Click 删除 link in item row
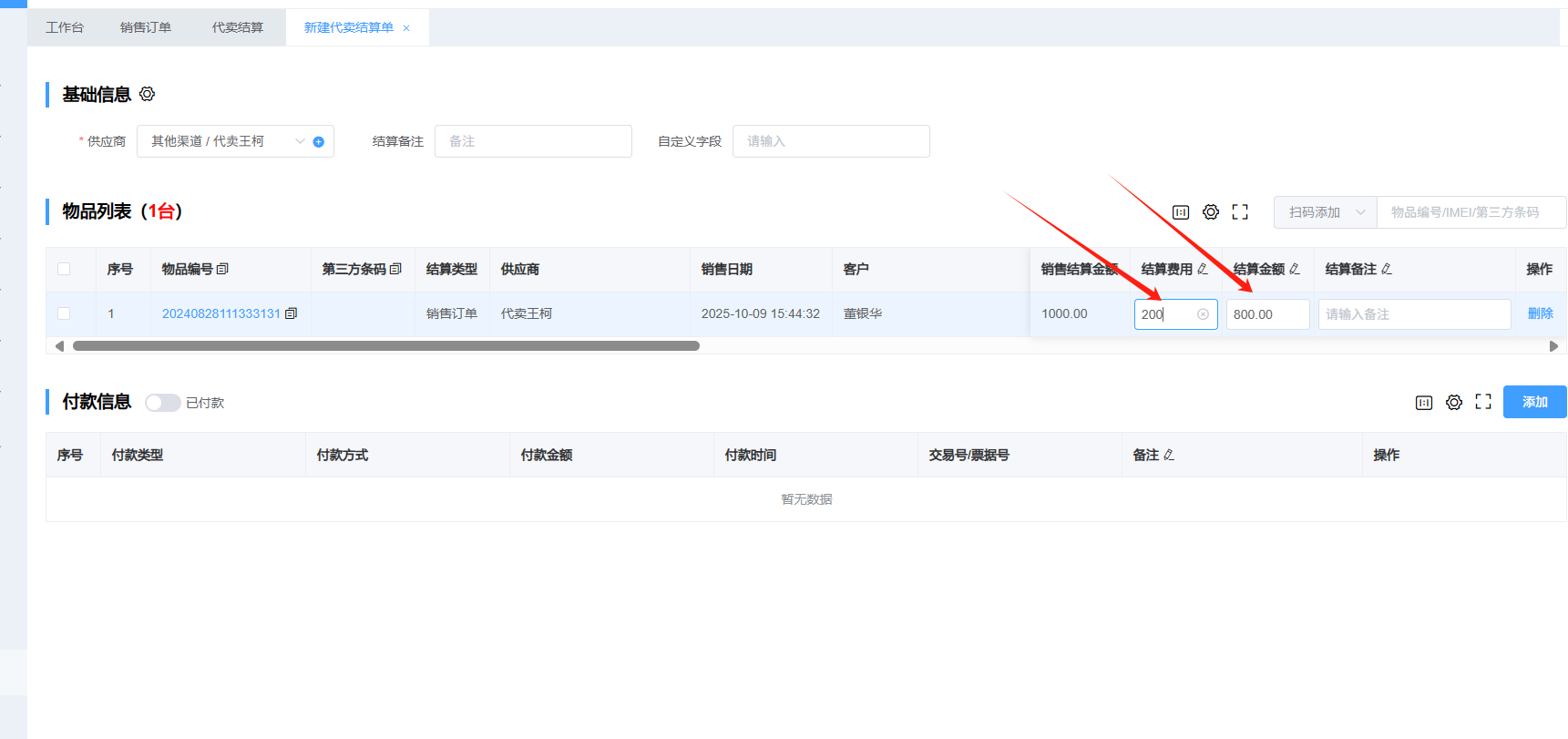The height and width of the screenshot is (739, 1568). point(1540,313)
